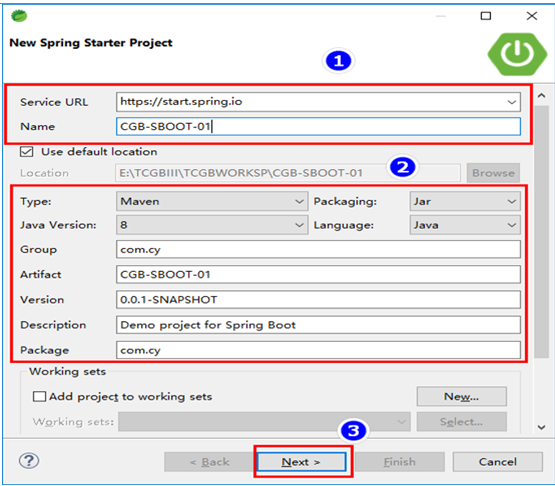This screenshot has width=555, height=486.
Task: Enable Add project to working sets
Action: pos(39,396)
